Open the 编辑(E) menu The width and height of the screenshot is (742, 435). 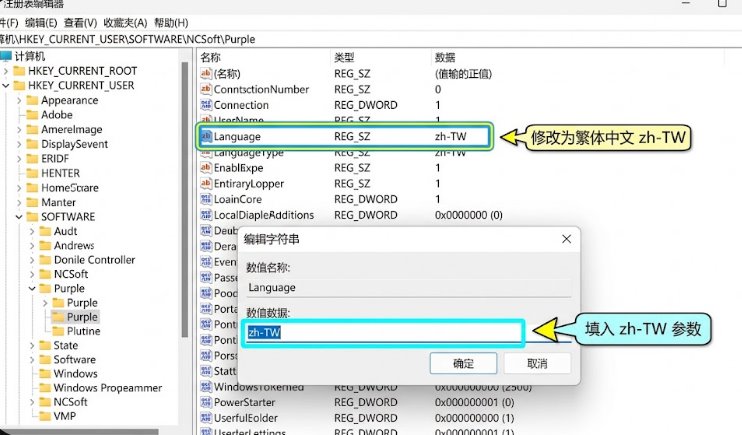(x=41, y=23)
